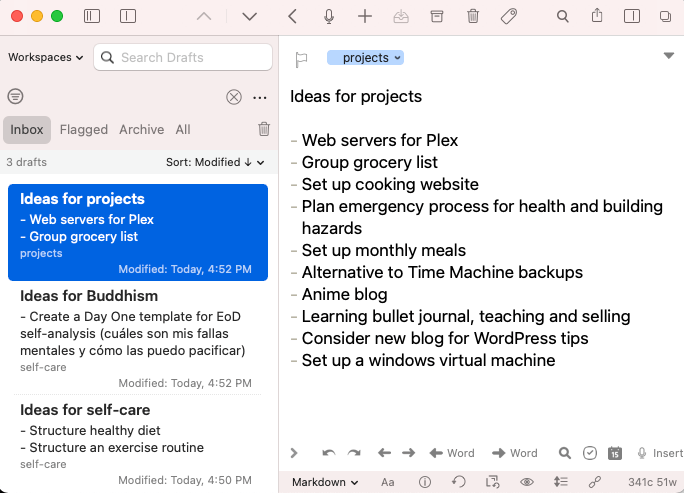684x493 pixels.
Task: Switch to the Inbox tab
Action: (x=27, y=130)
